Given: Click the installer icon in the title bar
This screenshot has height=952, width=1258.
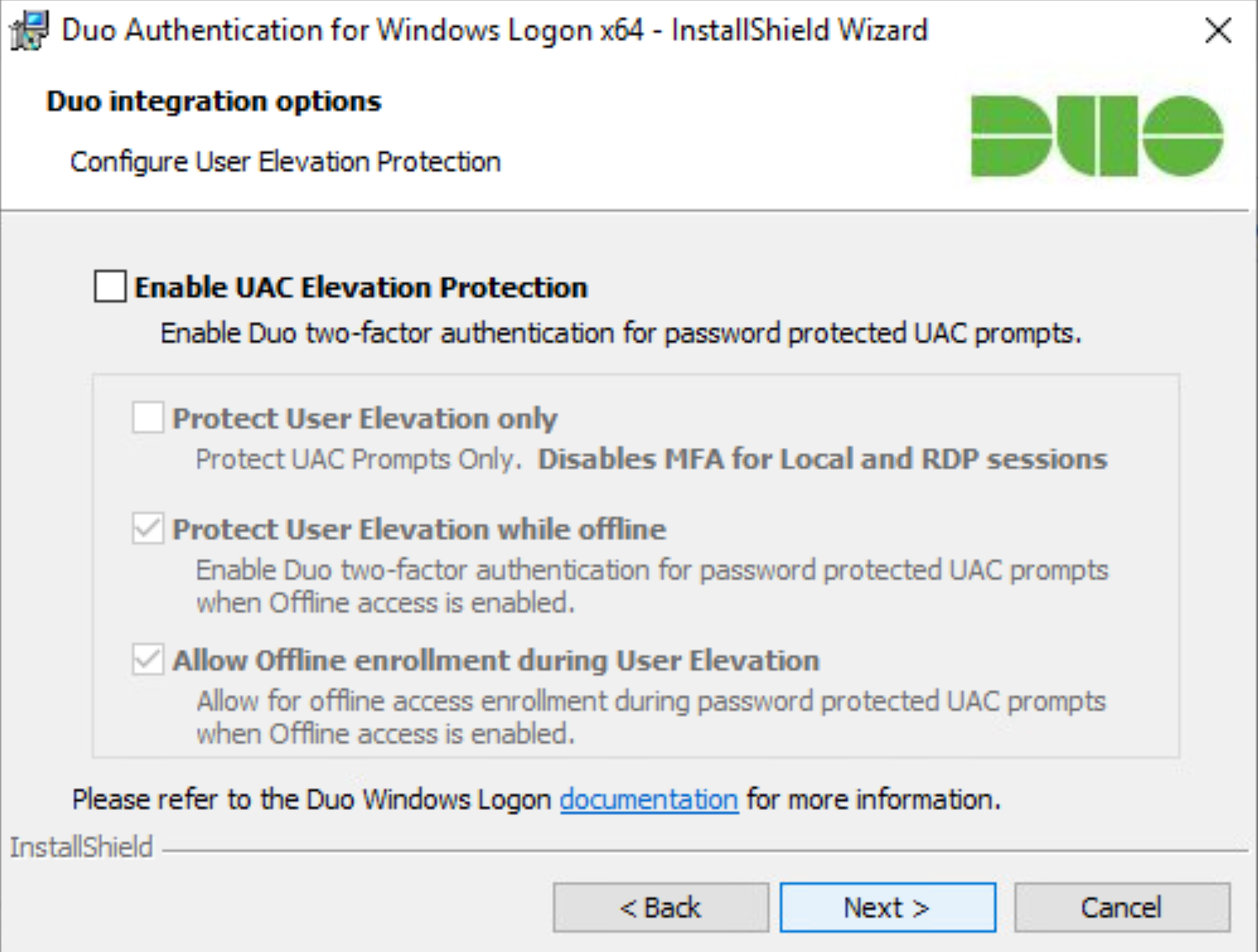Looking at the screenshot, I should (29, 31).
